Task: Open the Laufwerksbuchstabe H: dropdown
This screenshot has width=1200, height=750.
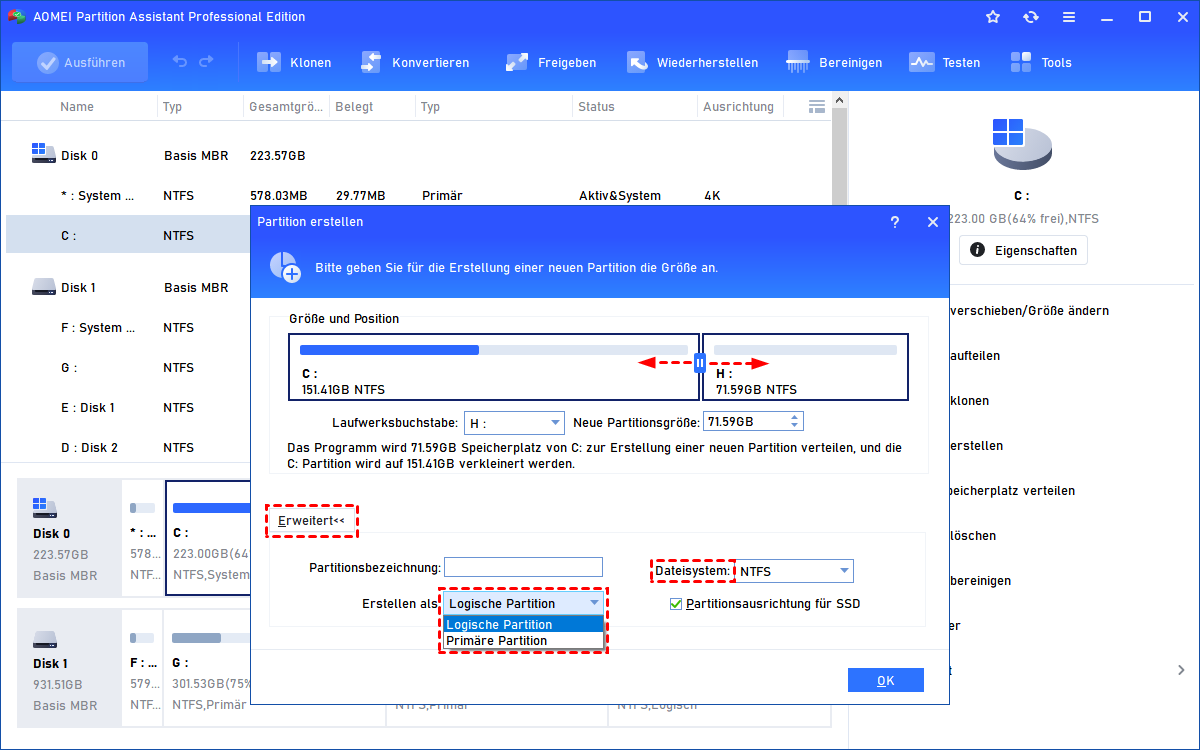Action: [514, 422]
